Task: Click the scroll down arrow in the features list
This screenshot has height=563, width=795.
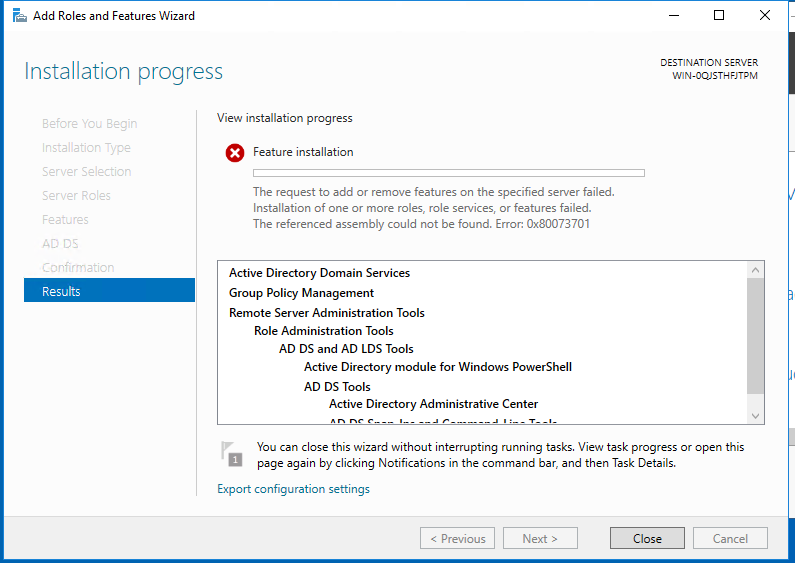Action: (x=755, y=416)
